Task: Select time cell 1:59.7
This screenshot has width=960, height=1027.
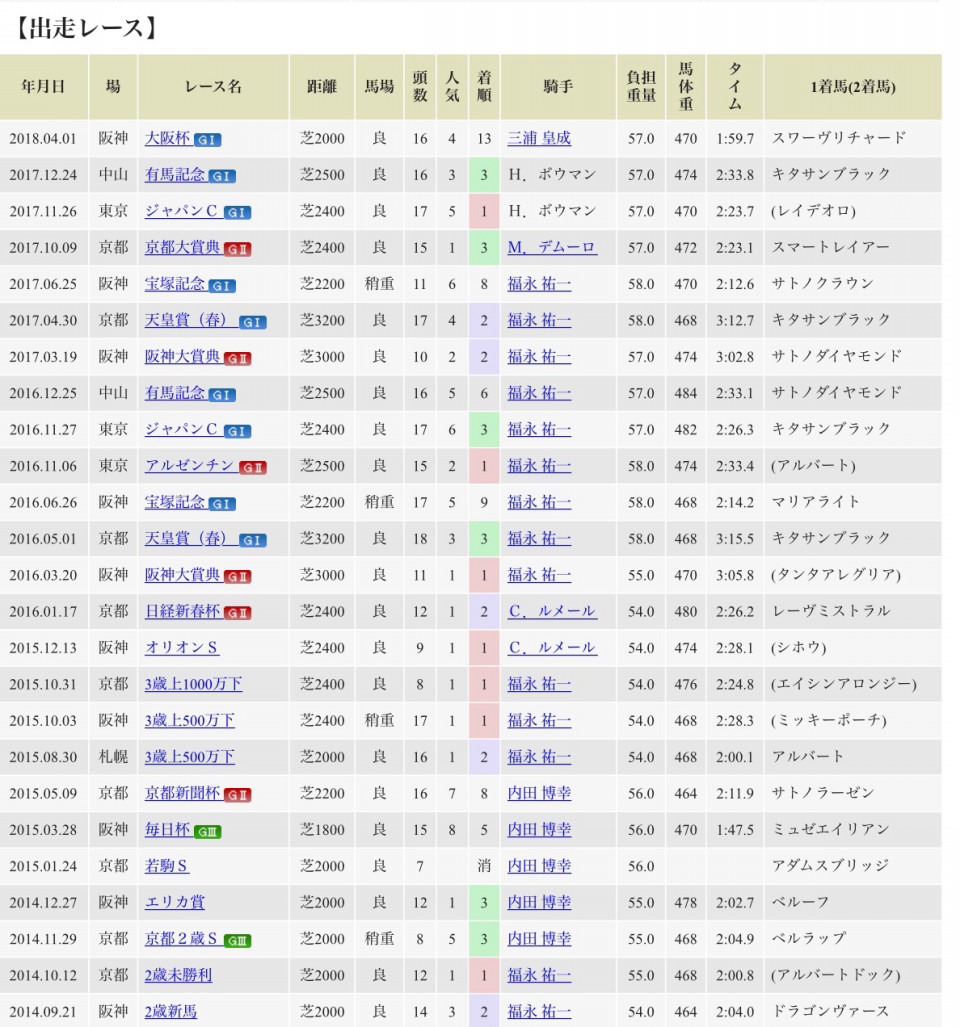Action: (735, 139)
